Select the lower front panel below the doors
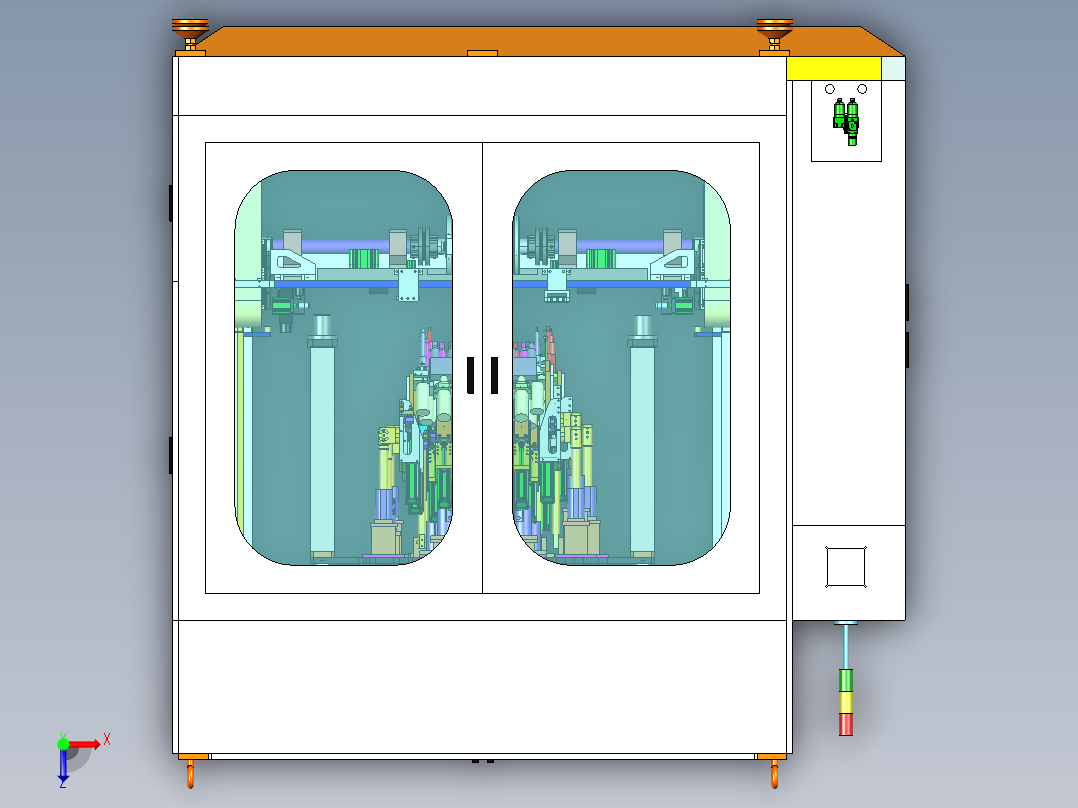The height and width of the screenshot is (808, 1078). 482,687
